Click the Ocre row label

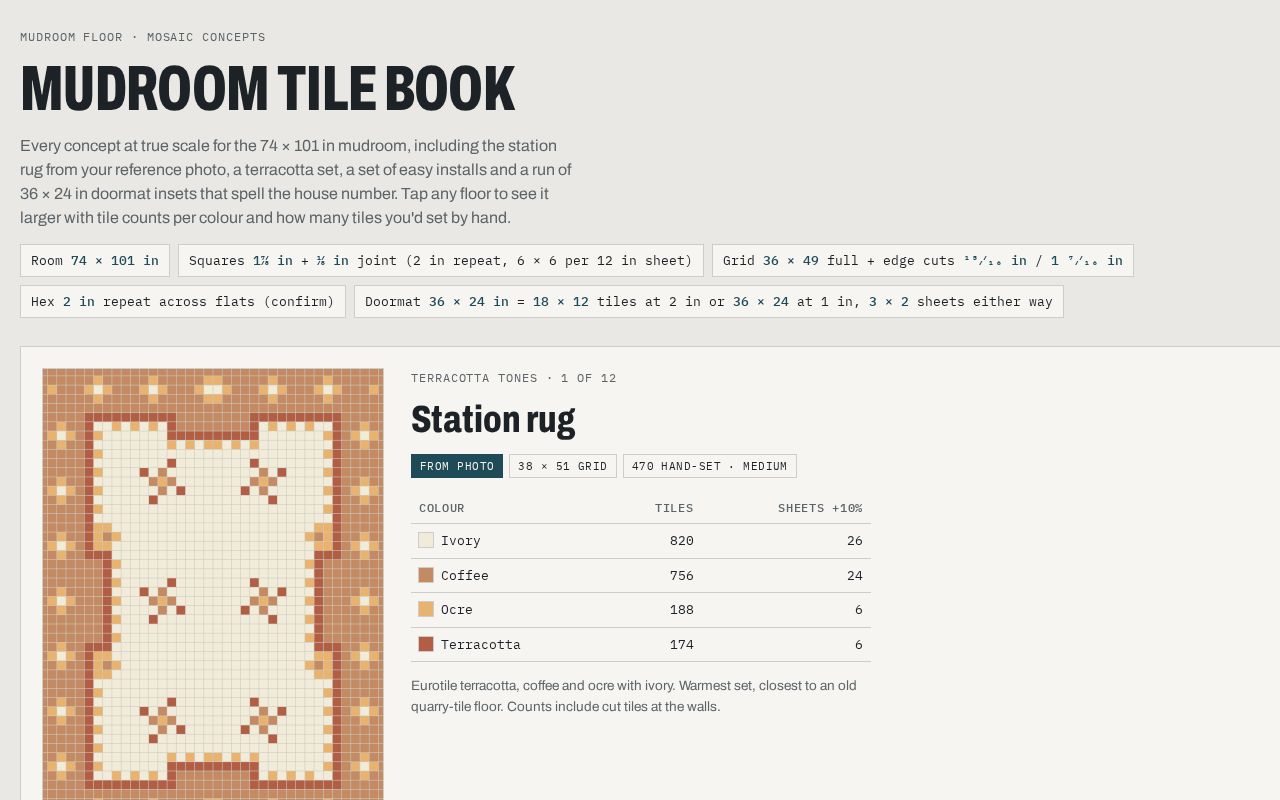[457, 609]
